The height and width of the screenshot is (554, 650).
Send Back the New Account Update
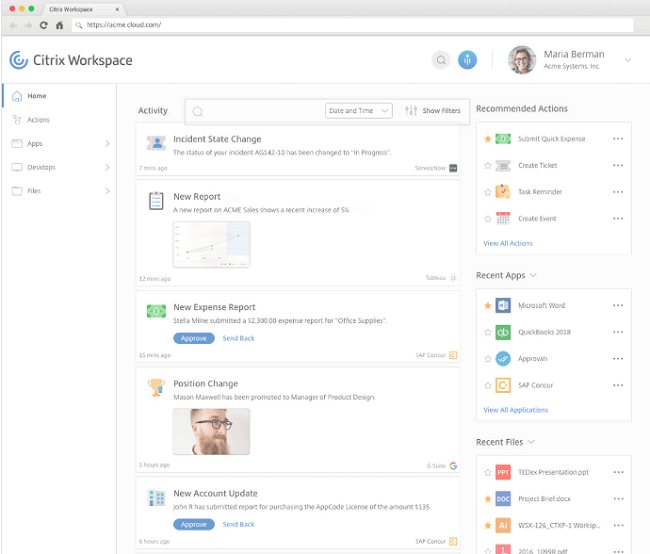coord(238,525)
